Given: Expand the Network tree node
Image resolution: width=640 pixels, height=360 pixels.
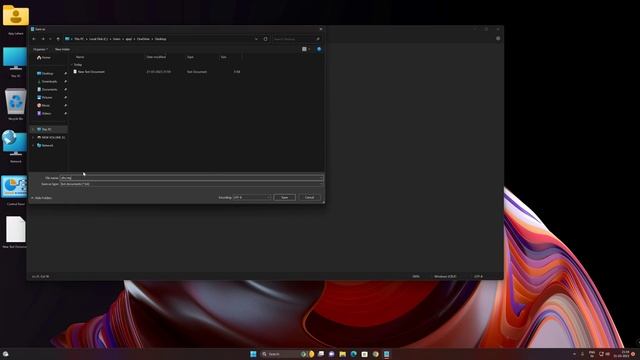Looking at the screenshot, I should [x=33, y=145].
